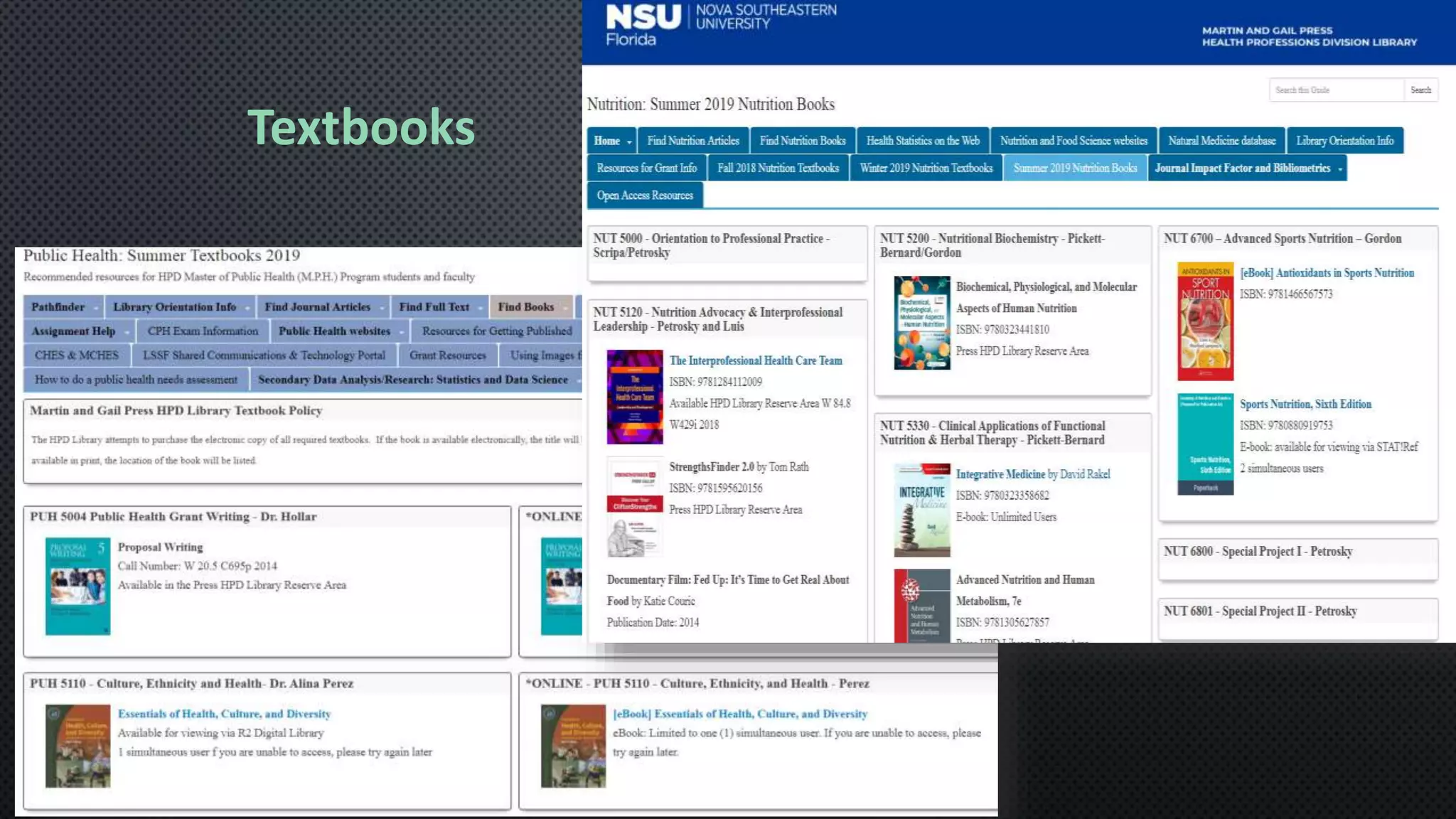Expand the Find Books dropdown arrow

coord(565,308)
